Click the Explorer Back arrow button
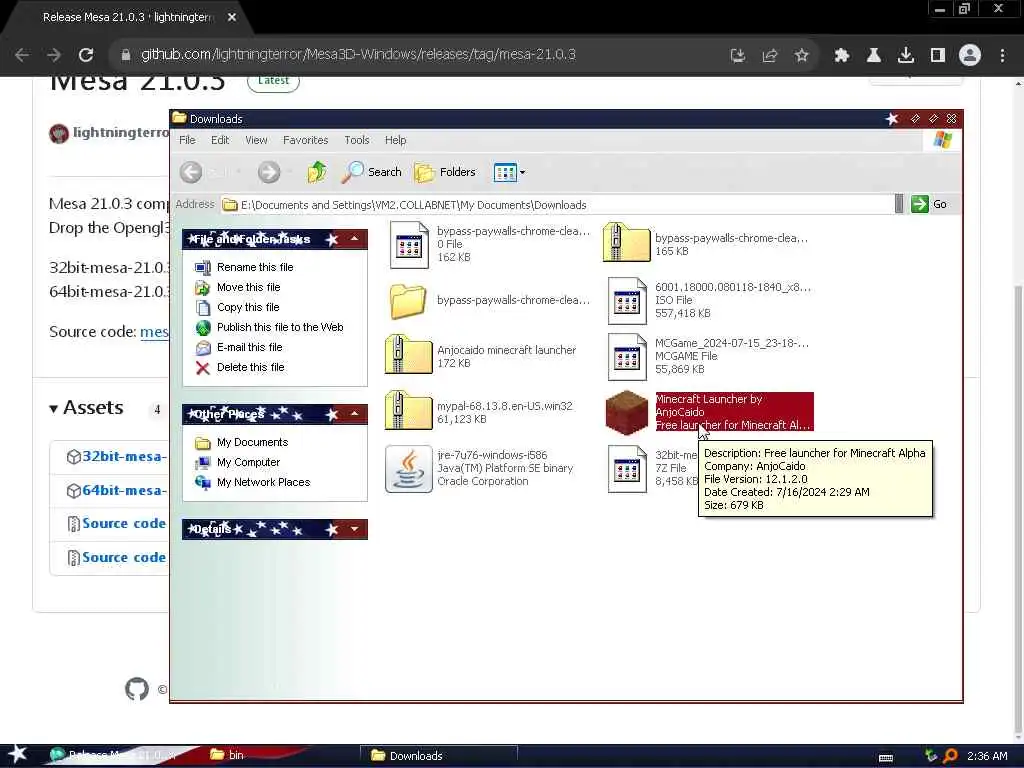The height and width of the screenshot is (768, 1024). pos(191,172)
